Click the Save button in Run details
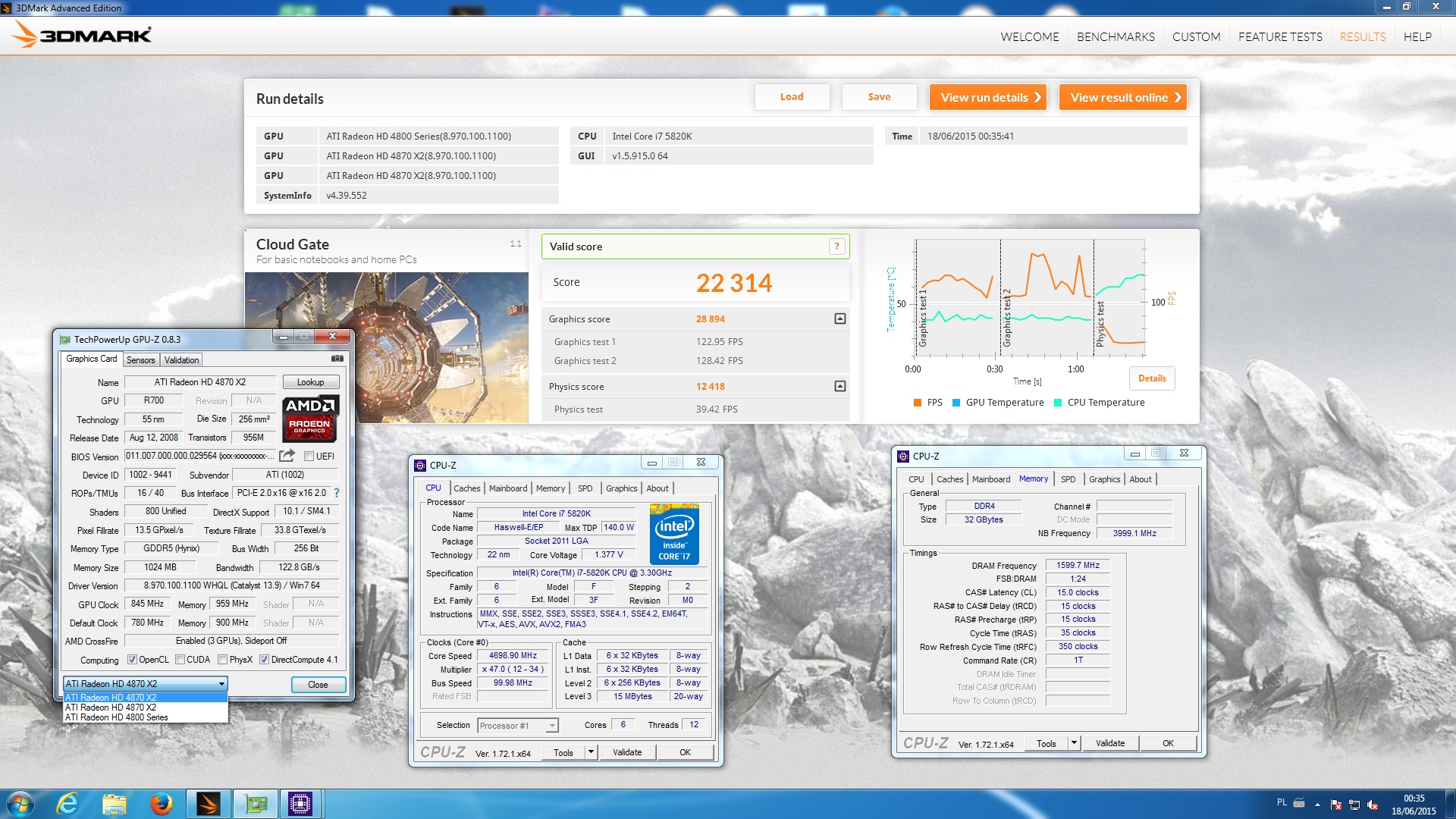 (x=880, y=97)
